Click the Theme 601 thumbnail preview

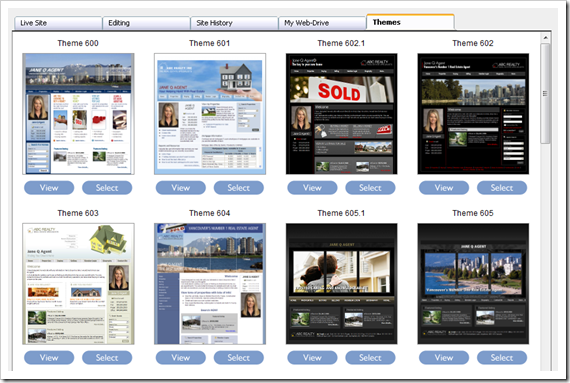tap(210, 114)
